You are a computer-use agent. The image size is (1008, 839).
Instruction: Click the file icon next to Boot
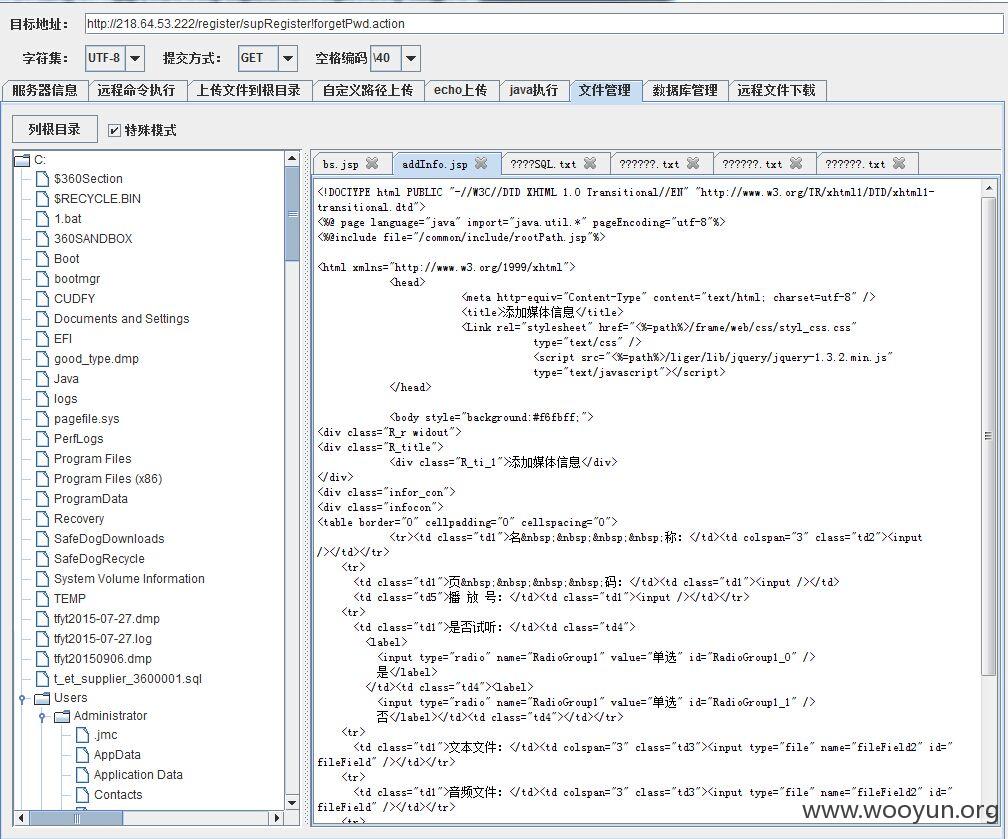(42, 258)
